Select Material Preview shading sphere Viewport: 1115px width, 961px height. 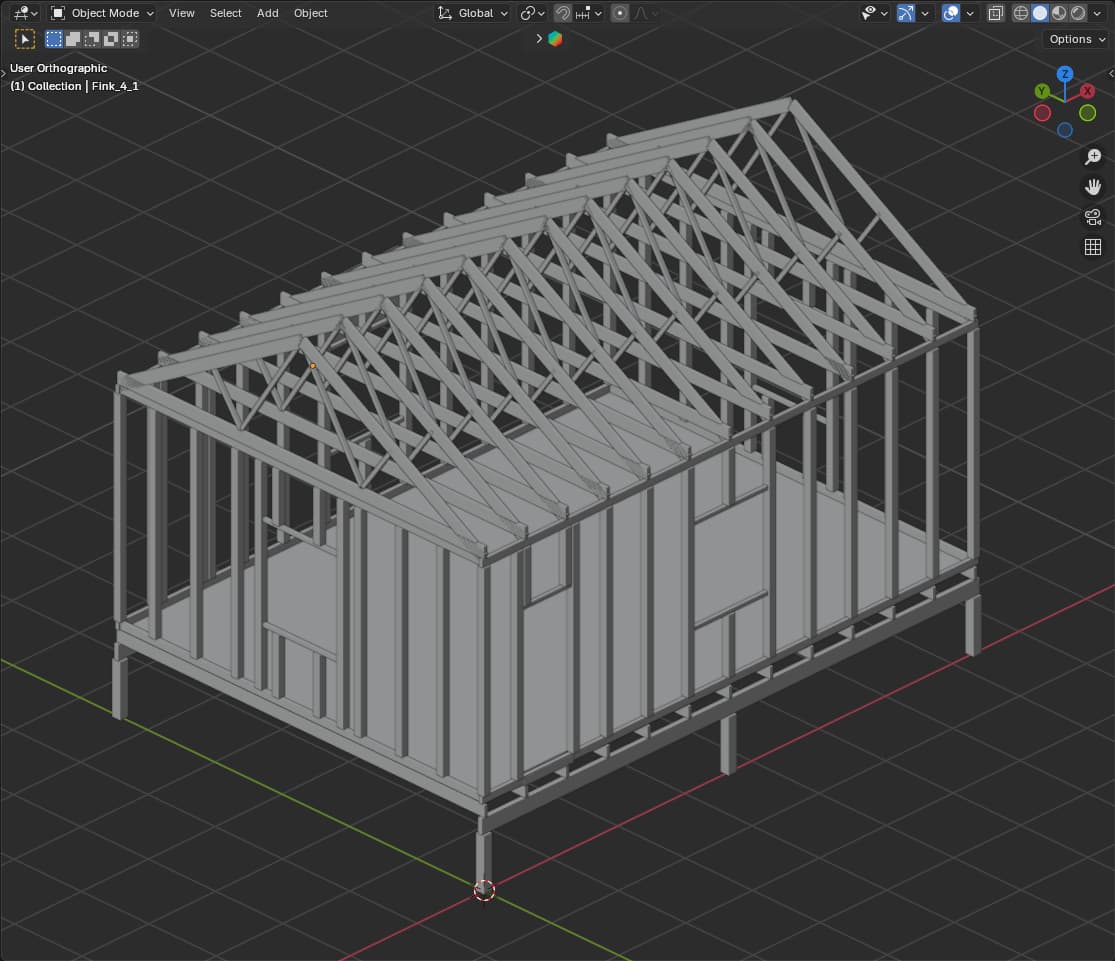coord(1058,13)
